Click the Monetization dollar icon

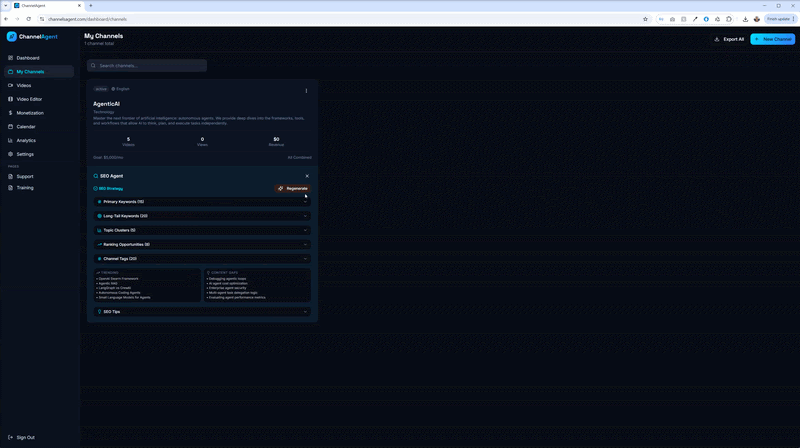pos(11,113)
